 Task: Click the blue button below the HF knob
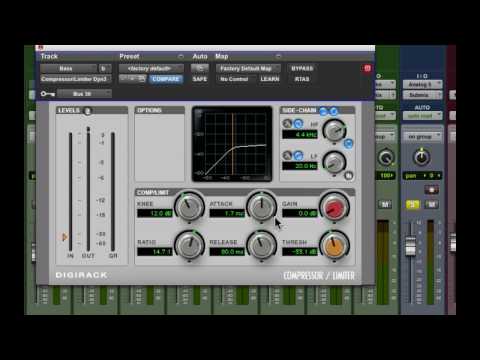point(348,144)
